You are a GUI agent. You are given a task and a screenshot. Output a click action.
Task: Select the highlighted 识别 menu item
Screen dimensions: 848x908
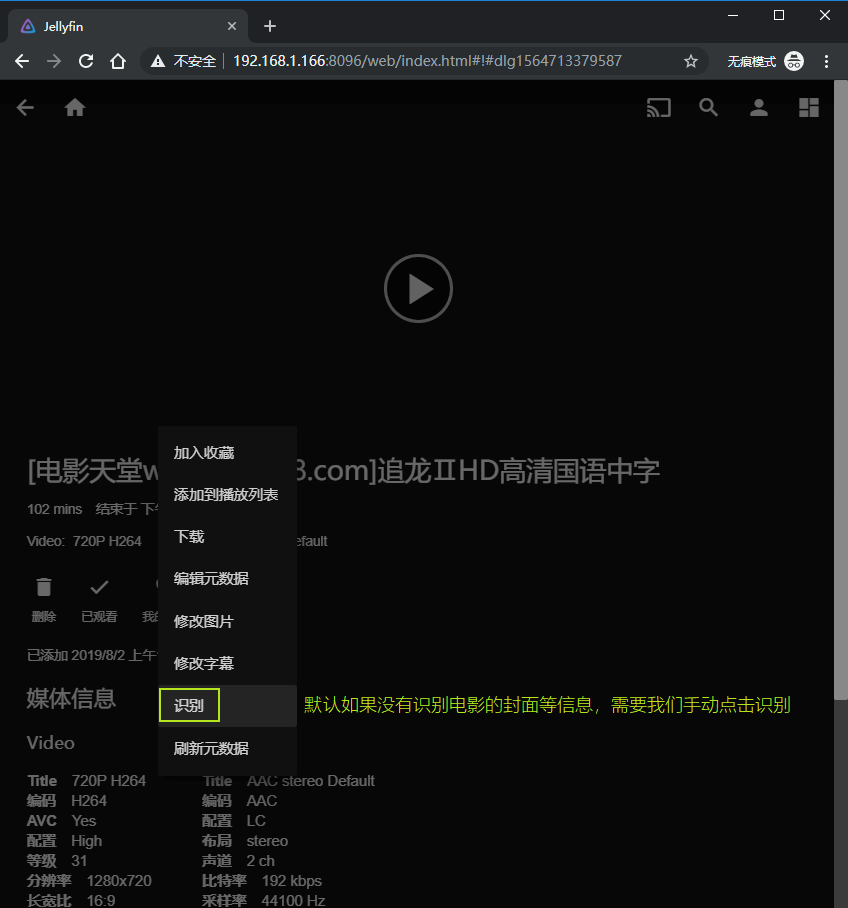(189, 706)
